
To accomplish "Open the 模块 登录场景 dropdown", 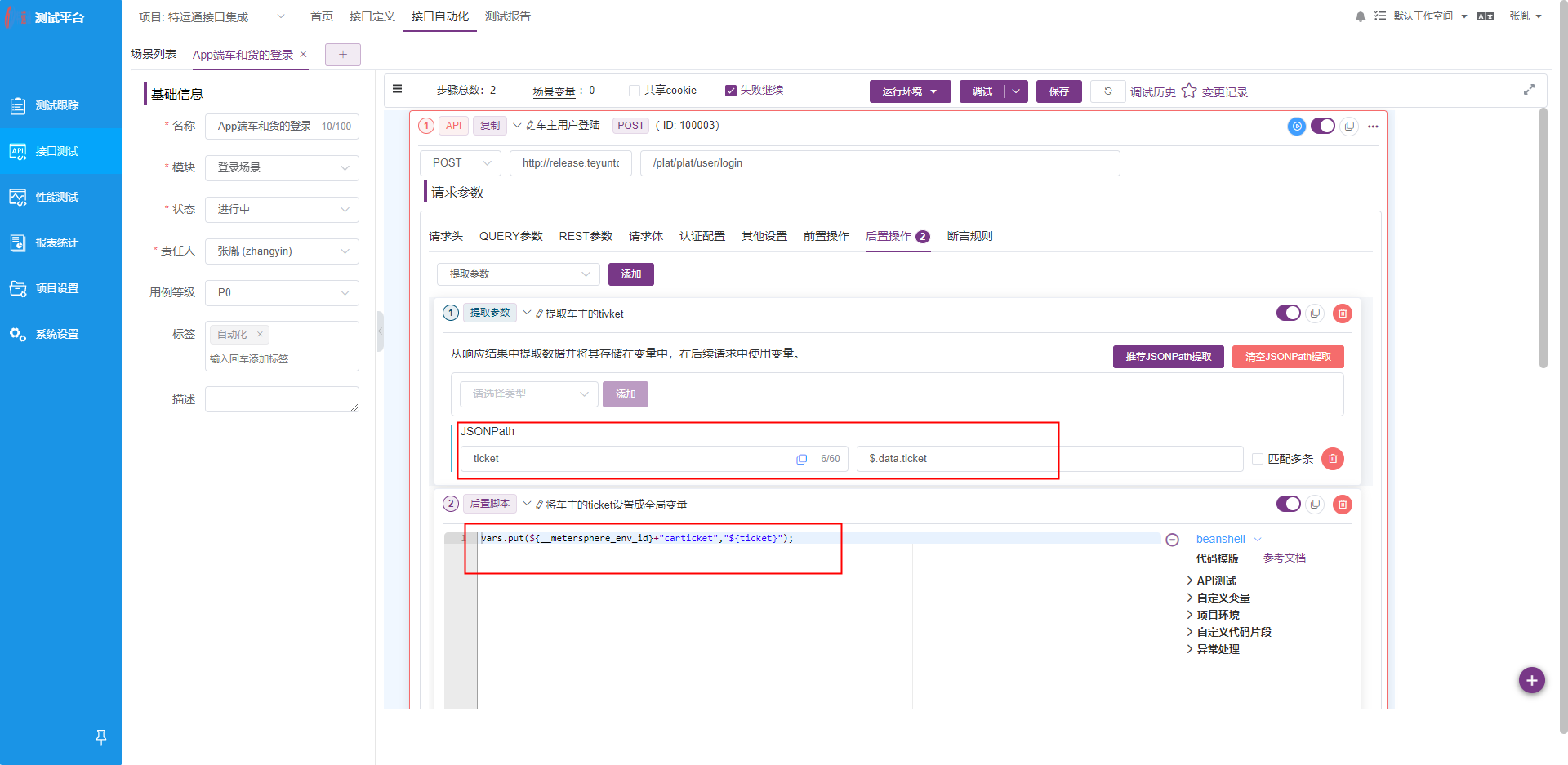I will click(282, 168).
